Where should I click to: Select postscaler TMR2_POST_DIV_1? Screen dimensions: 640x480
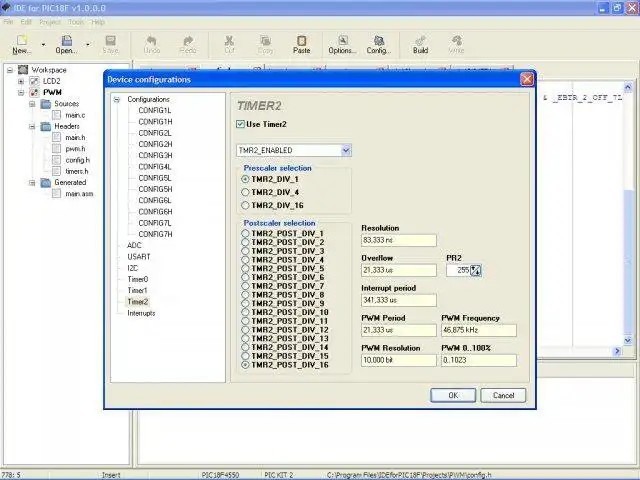[245, 233]
